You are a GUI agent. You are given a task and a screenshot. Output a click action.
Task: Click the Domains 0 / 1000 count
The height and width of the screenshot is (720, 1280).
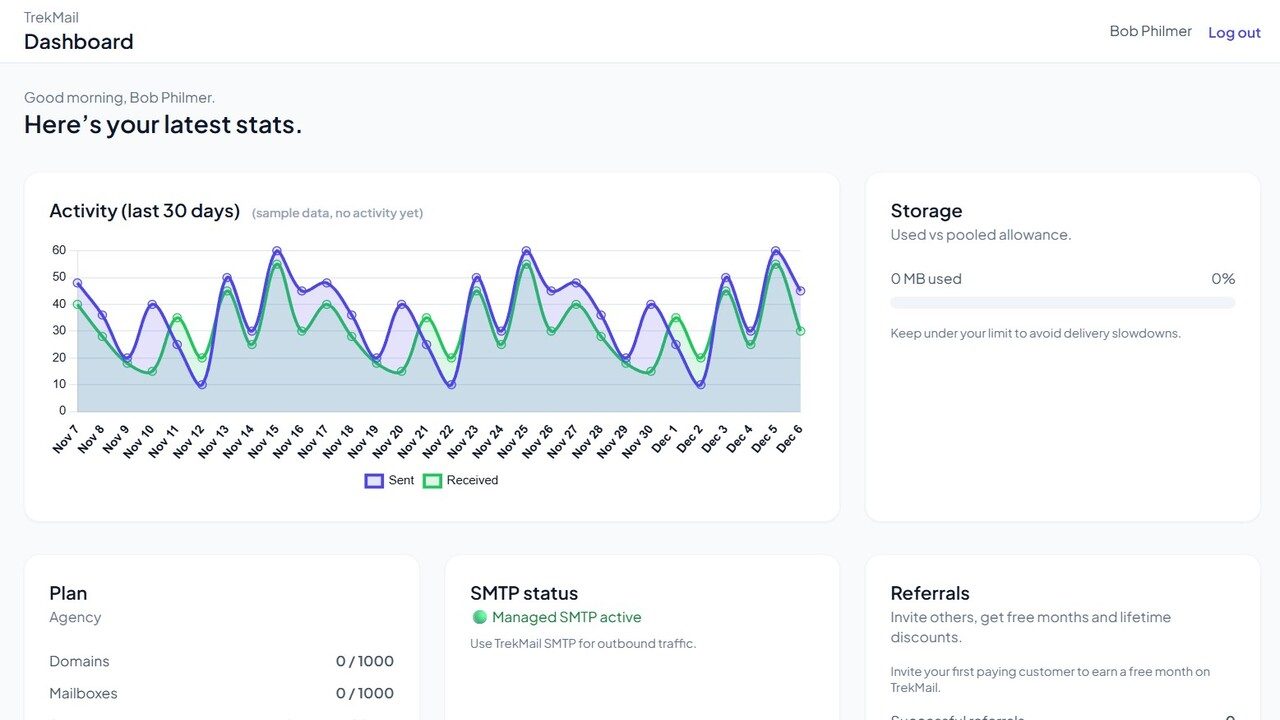[x=364, y=661]
